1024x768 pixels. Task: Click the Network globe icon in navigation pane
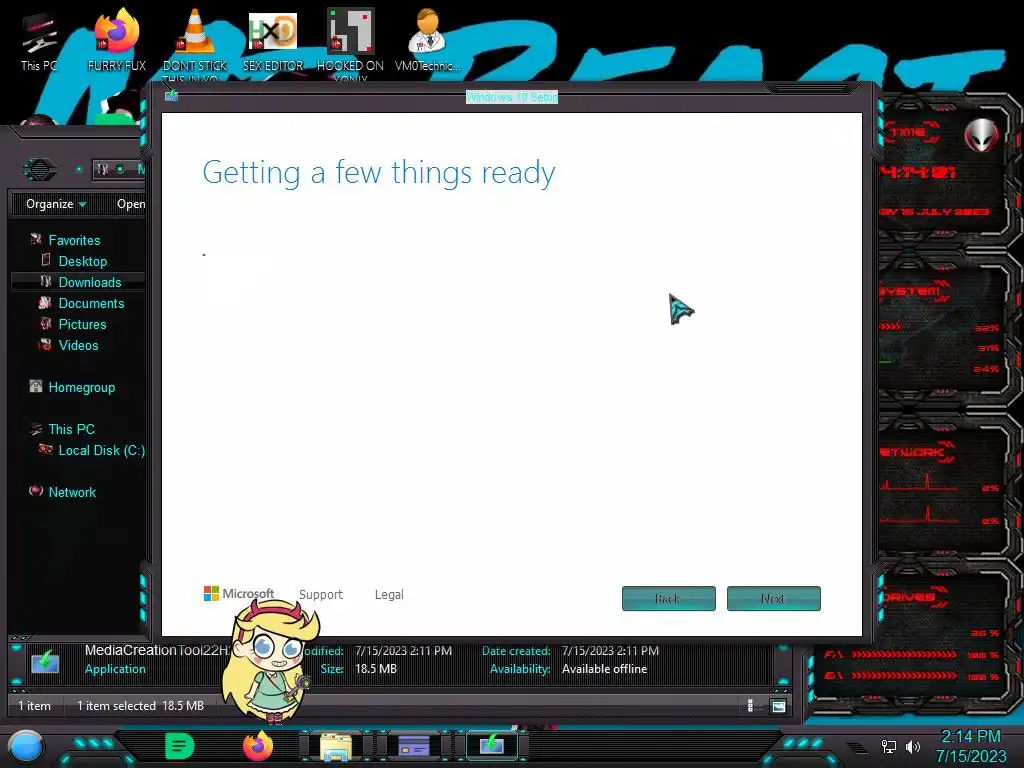coord(36,491)
